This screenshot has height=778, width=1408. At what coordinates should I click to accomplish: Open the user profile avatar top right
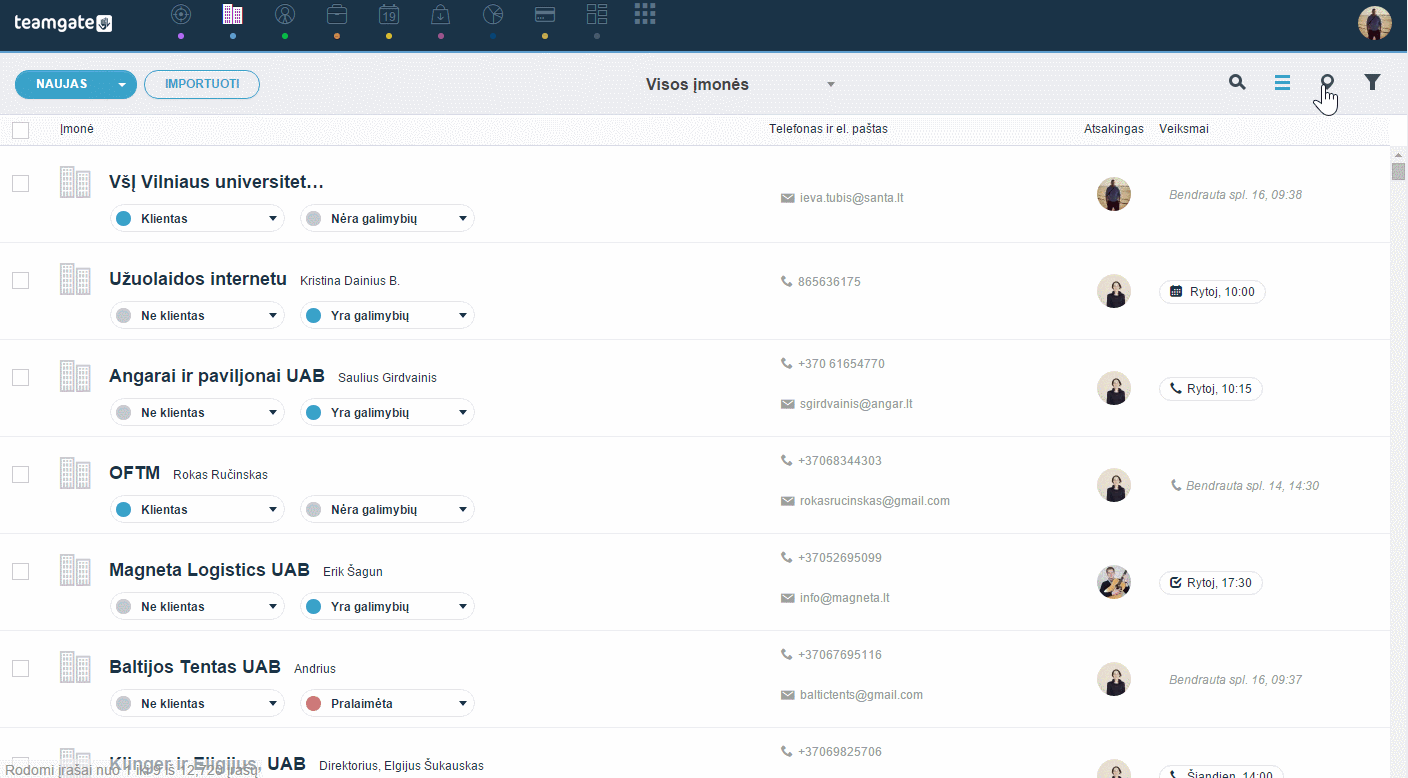point(1375,23)
